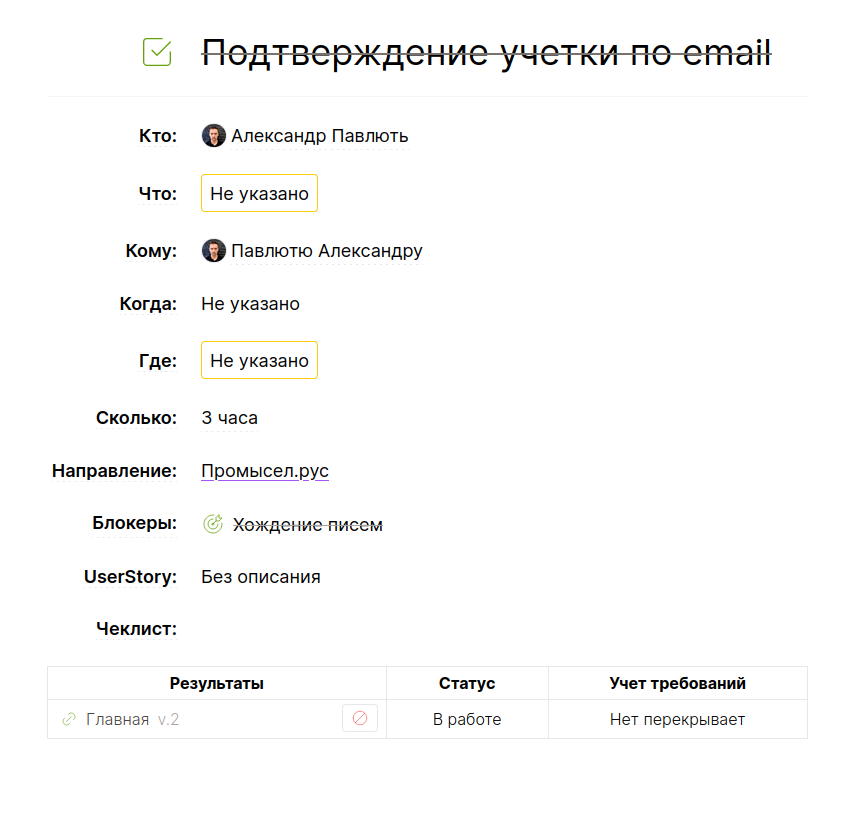Click the avatar next to Павлютю Александру
This screenshot has height=813, width=852.
(213, 251)
